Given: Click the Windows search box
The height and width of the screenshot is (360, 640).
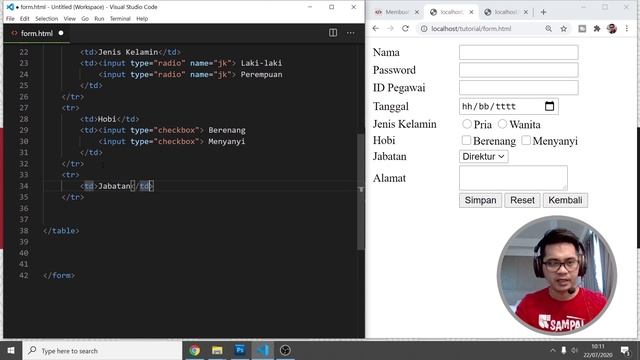Looking at the screenshot, I should (x=102, y=350).
